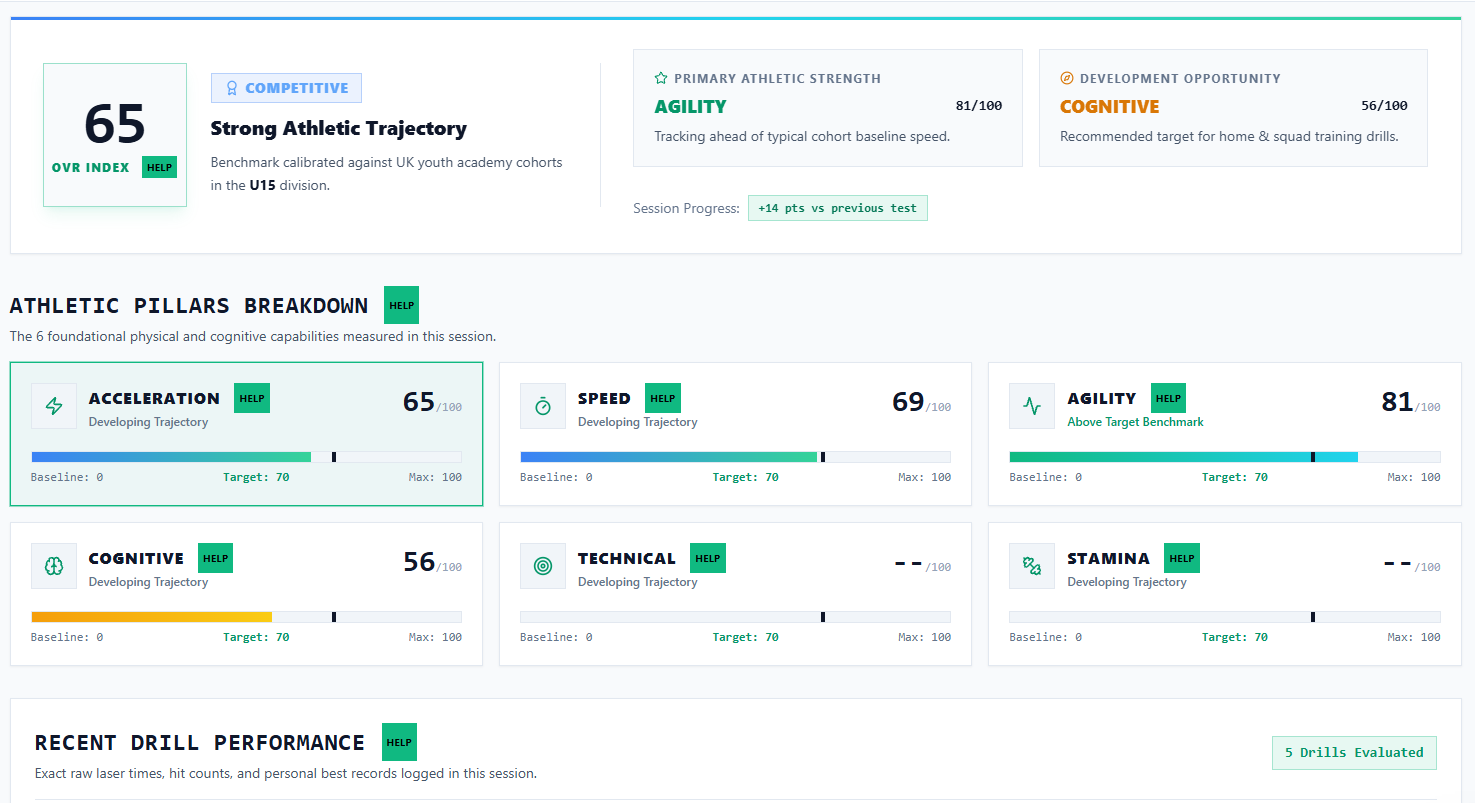Open HELP for the Technical pillar
The height and width of the screenshot is (803, 1475).
708,558
